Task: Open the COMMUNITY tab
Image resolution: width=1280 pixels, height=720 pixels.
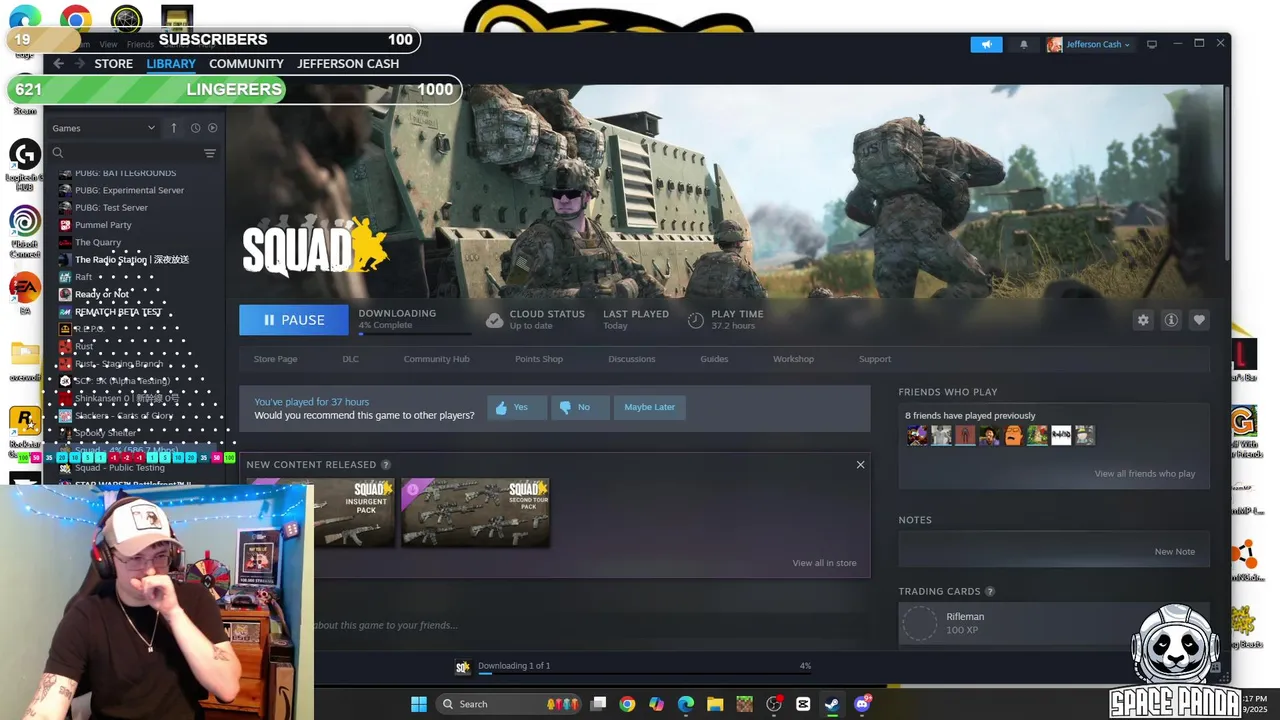Action: tap(246, 63)
